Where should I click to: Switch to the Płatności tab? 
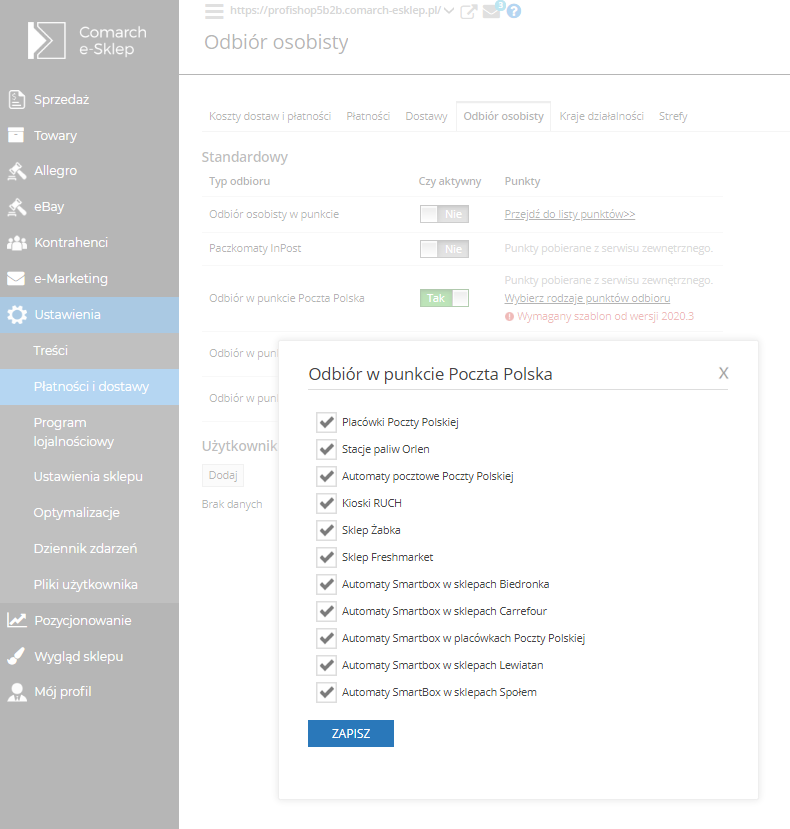click(368, 116)
